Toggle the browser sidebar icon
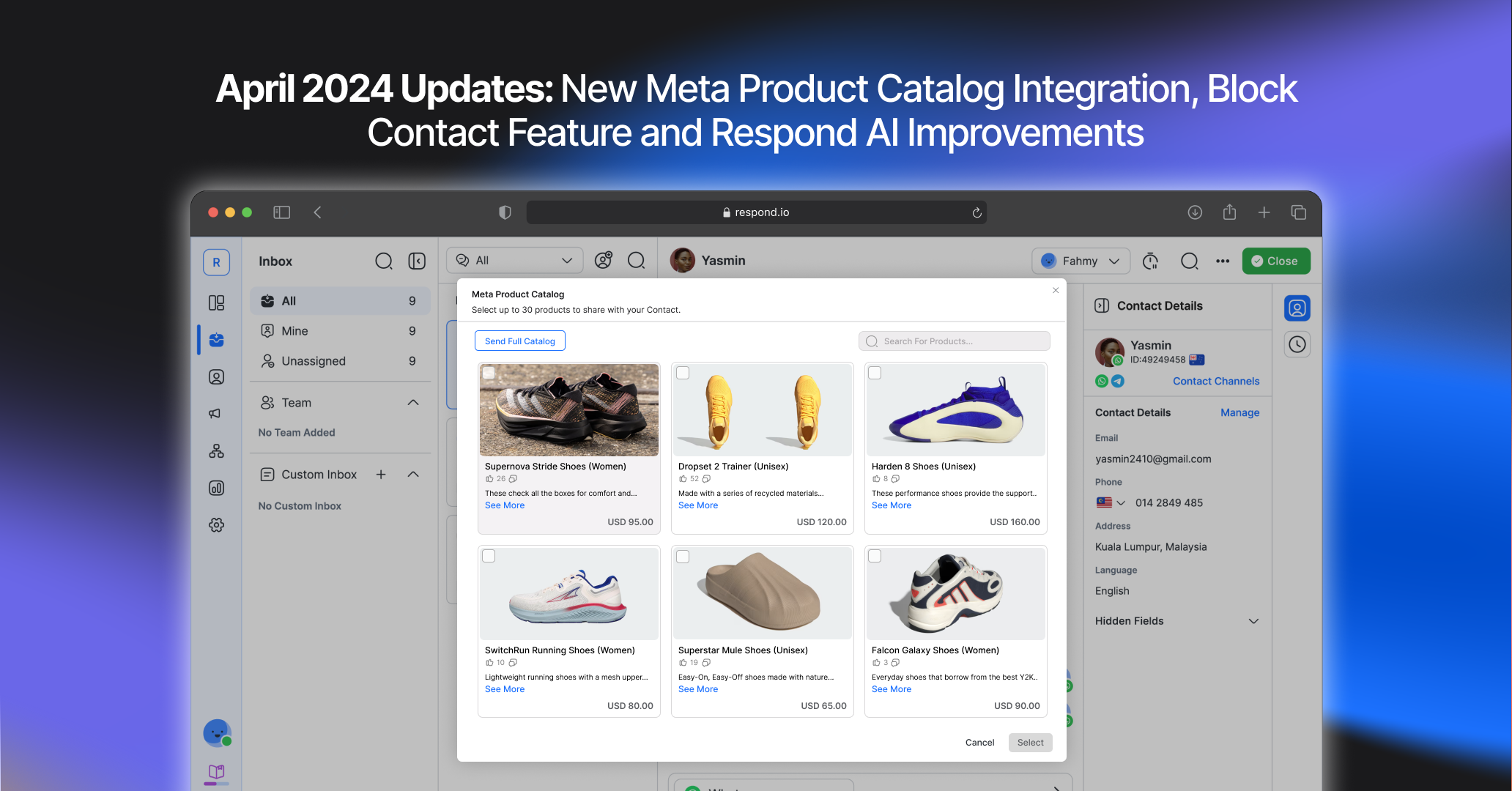The height and width of the screenshot is (791, 1512). pyautogui.click(x=282, y=212)
